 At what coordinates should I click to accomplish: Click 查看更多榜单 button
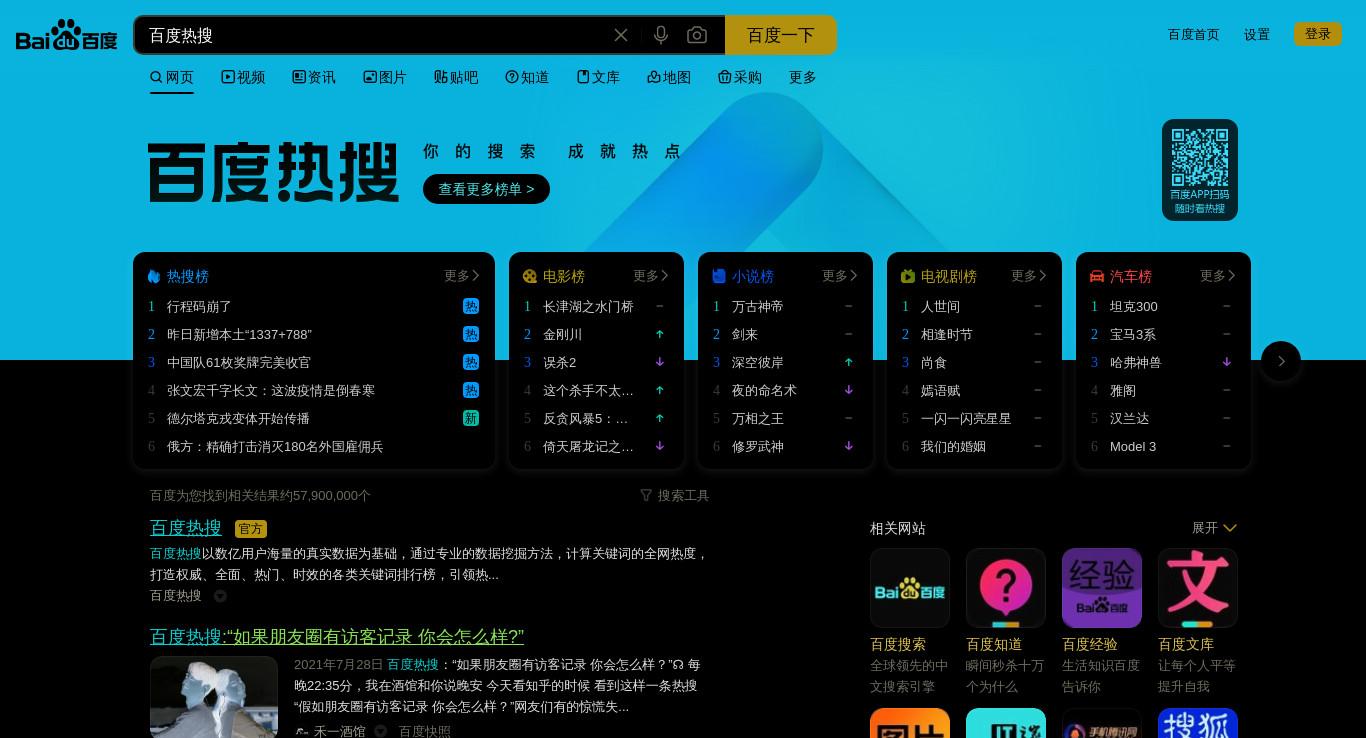[x=486, y=189]
